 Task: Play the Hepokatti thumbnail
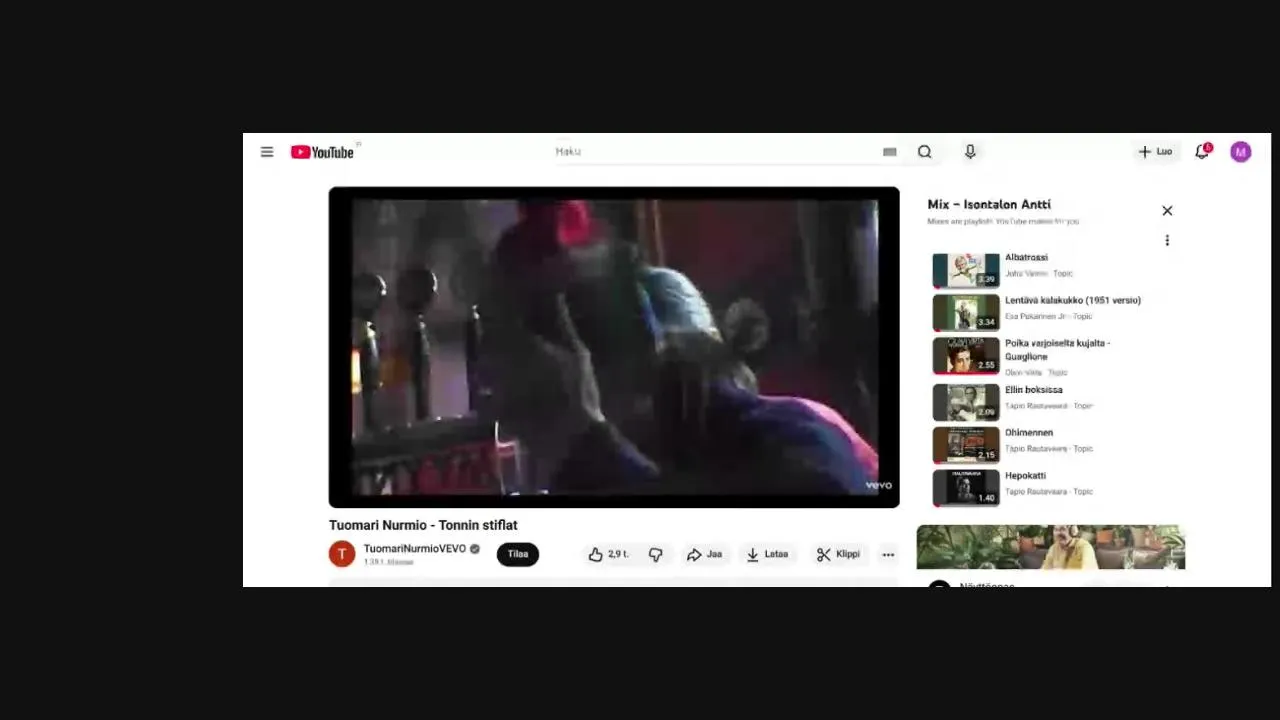click(966, 488)
